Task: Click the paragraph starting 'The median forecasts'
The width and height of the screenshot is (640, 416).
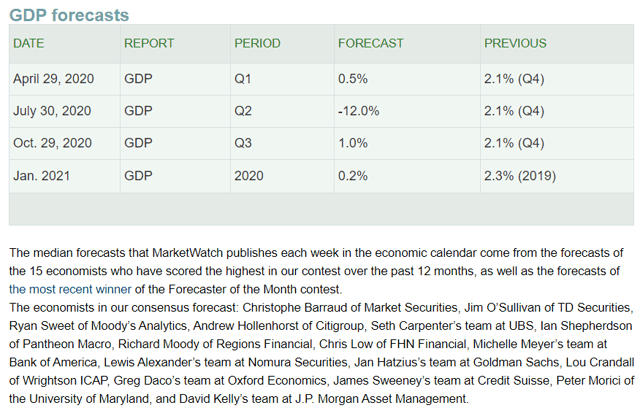Action: tap(316, 271)
